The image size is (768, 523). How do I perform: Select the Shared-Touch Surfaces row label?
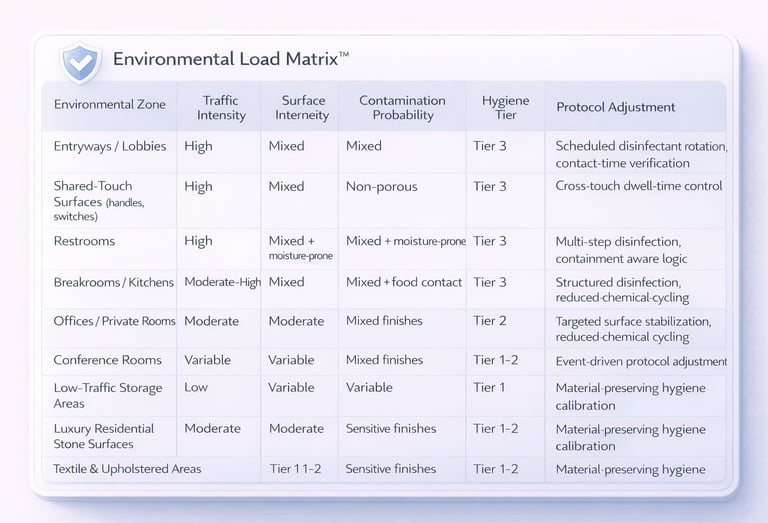(99, 201)
